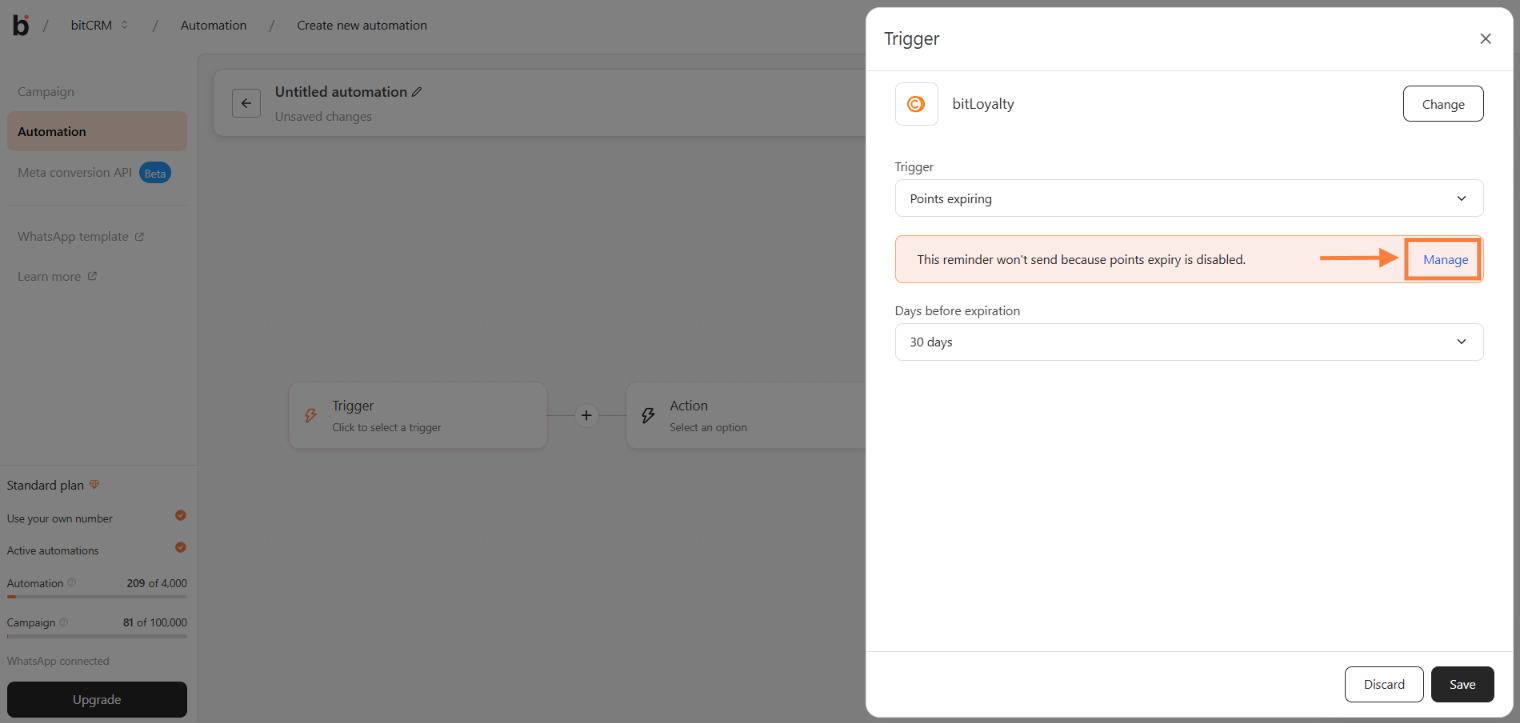
Task: Click Manage to configure points expiry
Action: click(1445, 259)
